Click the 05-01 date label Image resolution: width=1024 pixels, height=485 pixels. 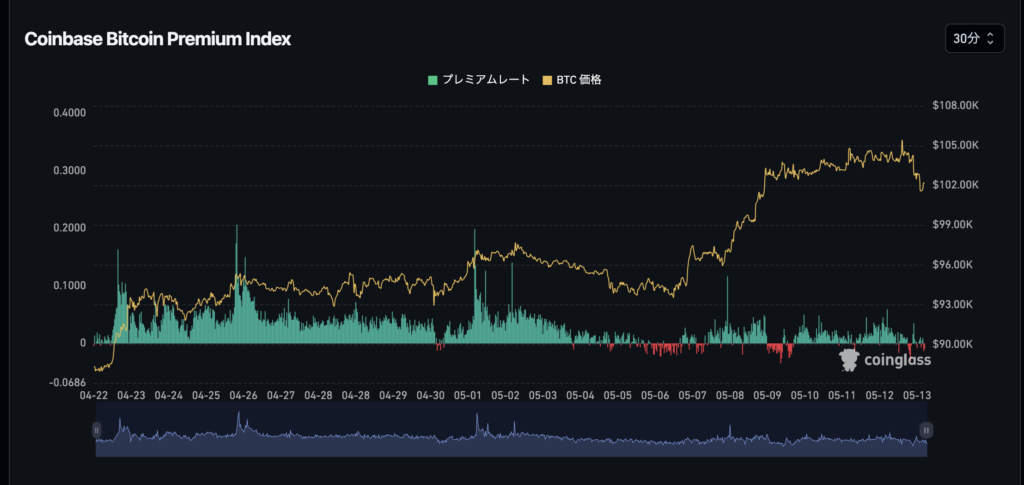pos(468,395)
